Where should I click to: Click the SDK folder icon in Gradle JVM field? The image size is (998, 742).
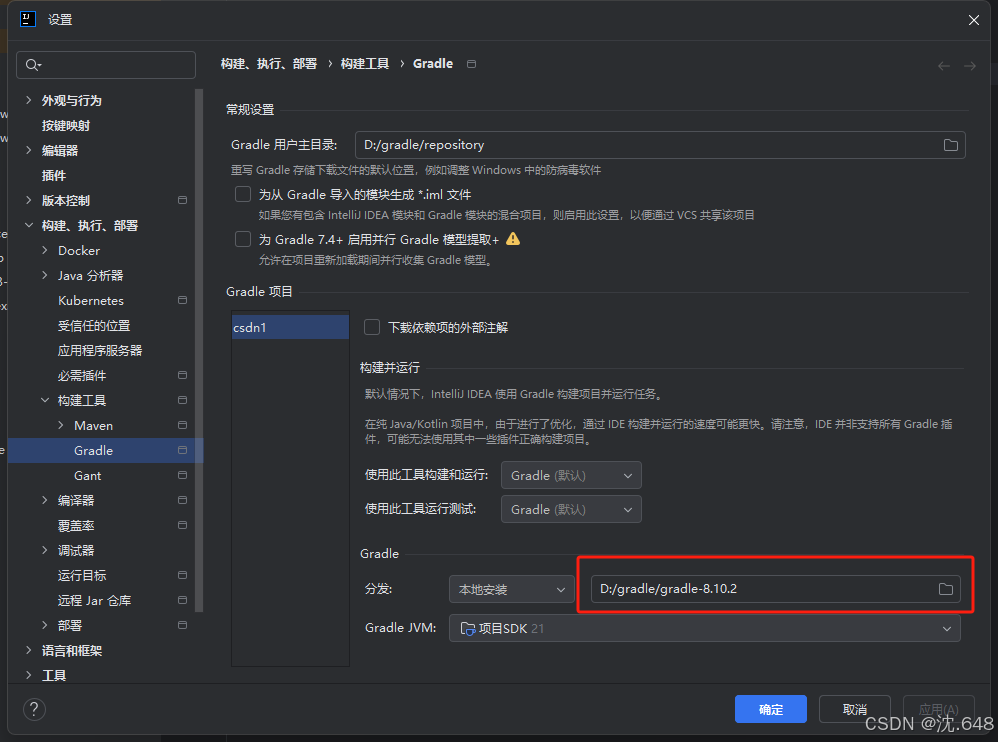(x=468, y=629)
